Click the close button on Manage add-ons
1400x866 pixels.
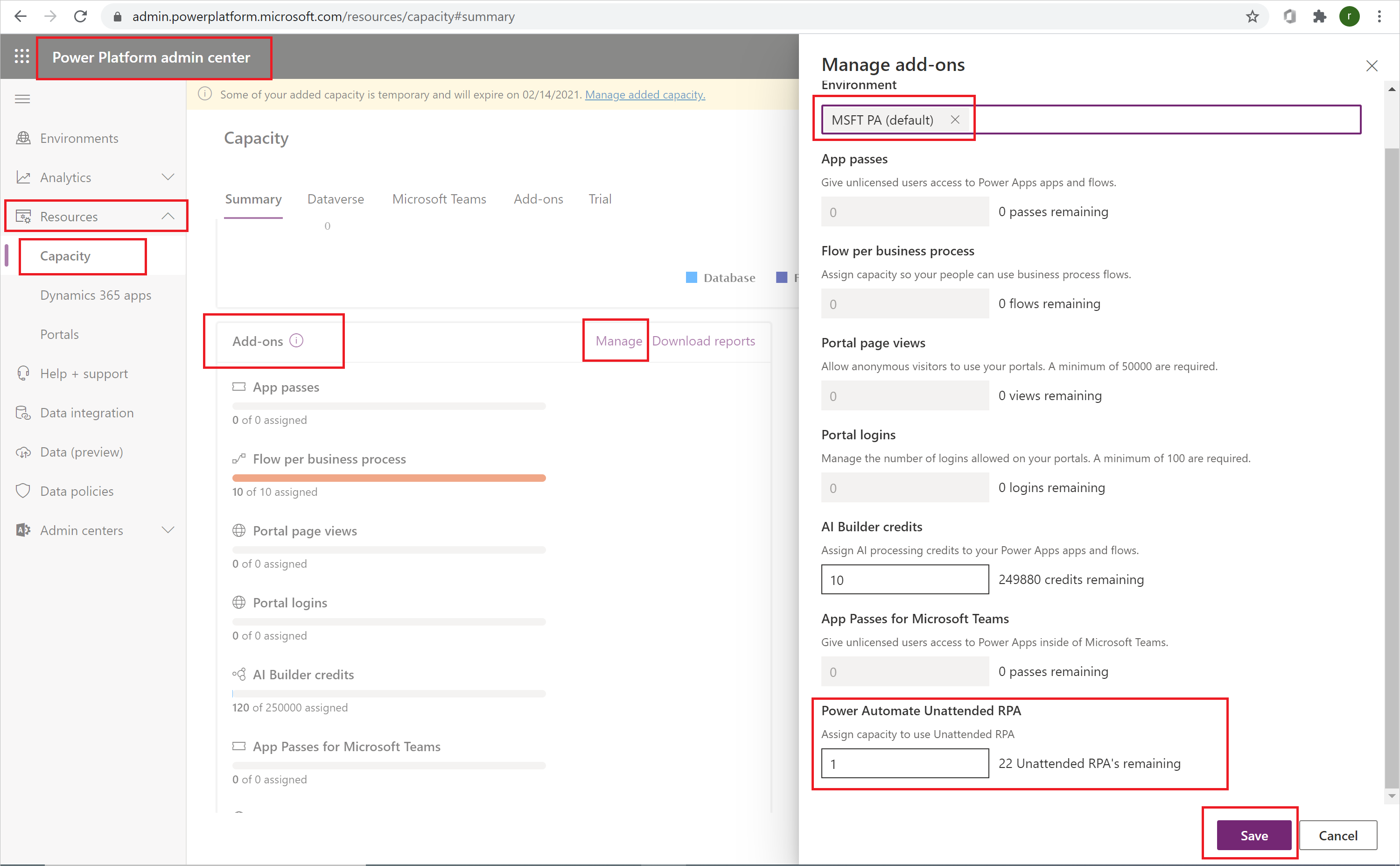coord(1372,66)
